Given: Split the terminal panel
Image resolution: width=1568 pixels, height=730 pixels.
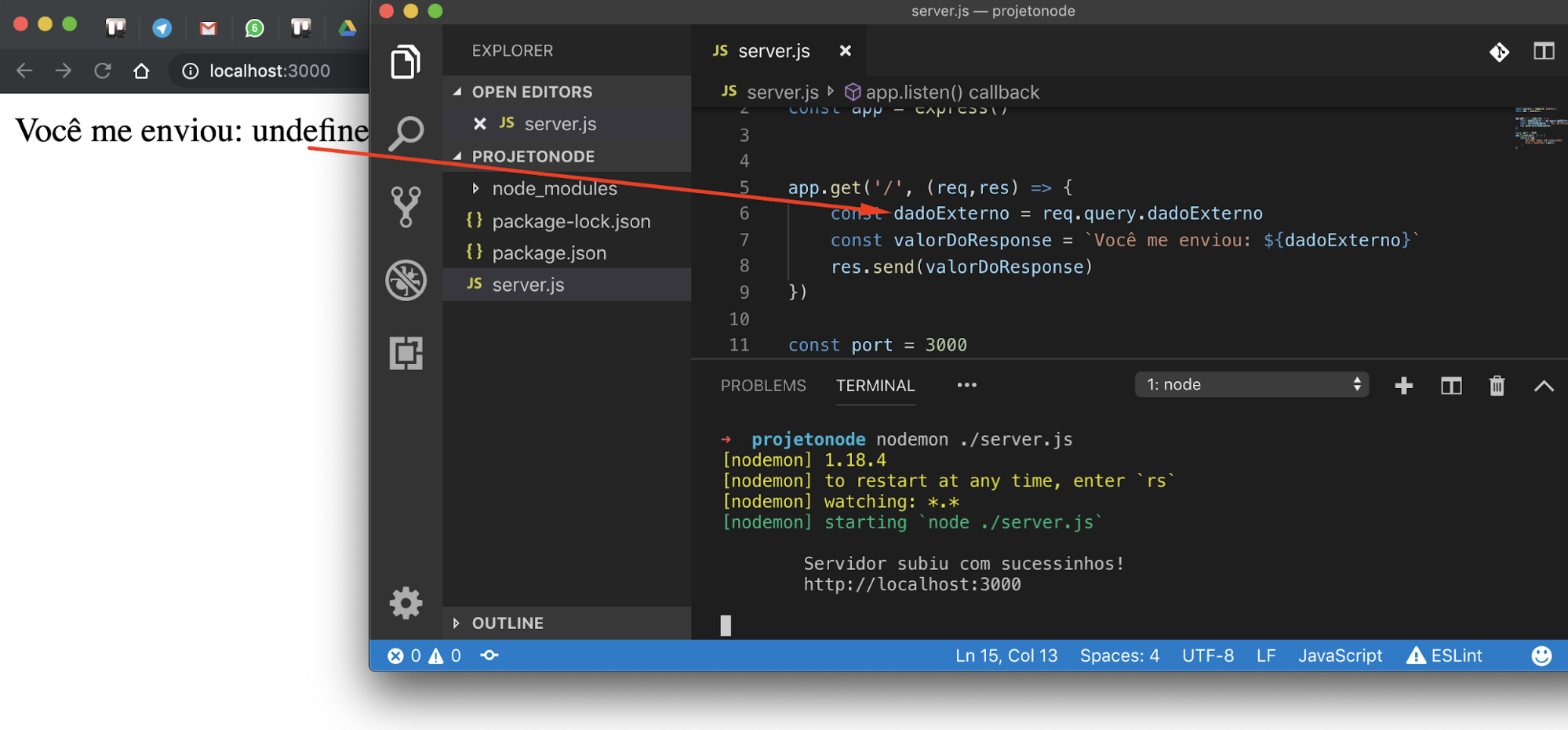Looking at the screenshot, I should tap(1451, 385).
